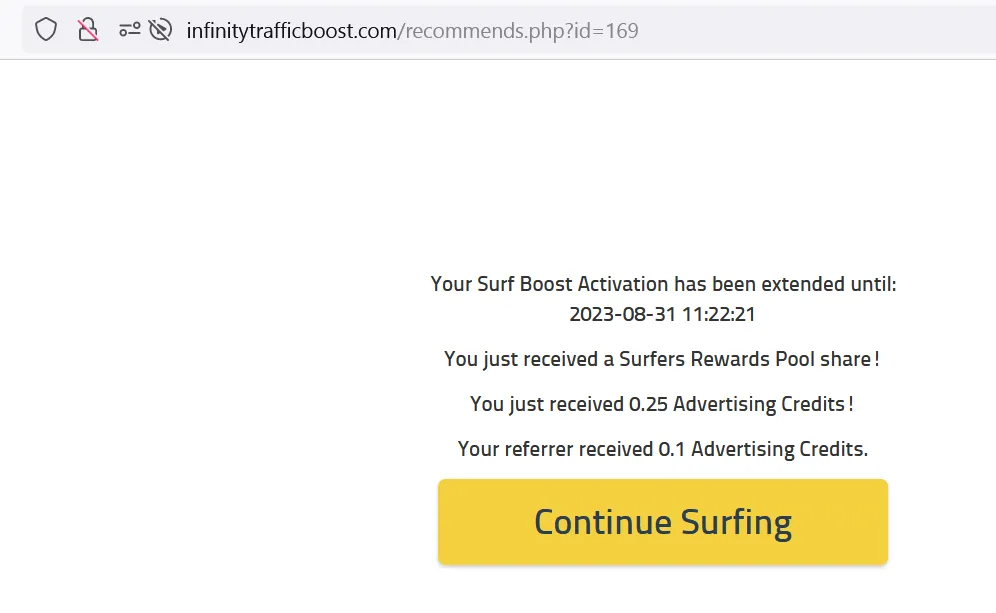Click the referrer received 0.1 credits line

(662, 449)
